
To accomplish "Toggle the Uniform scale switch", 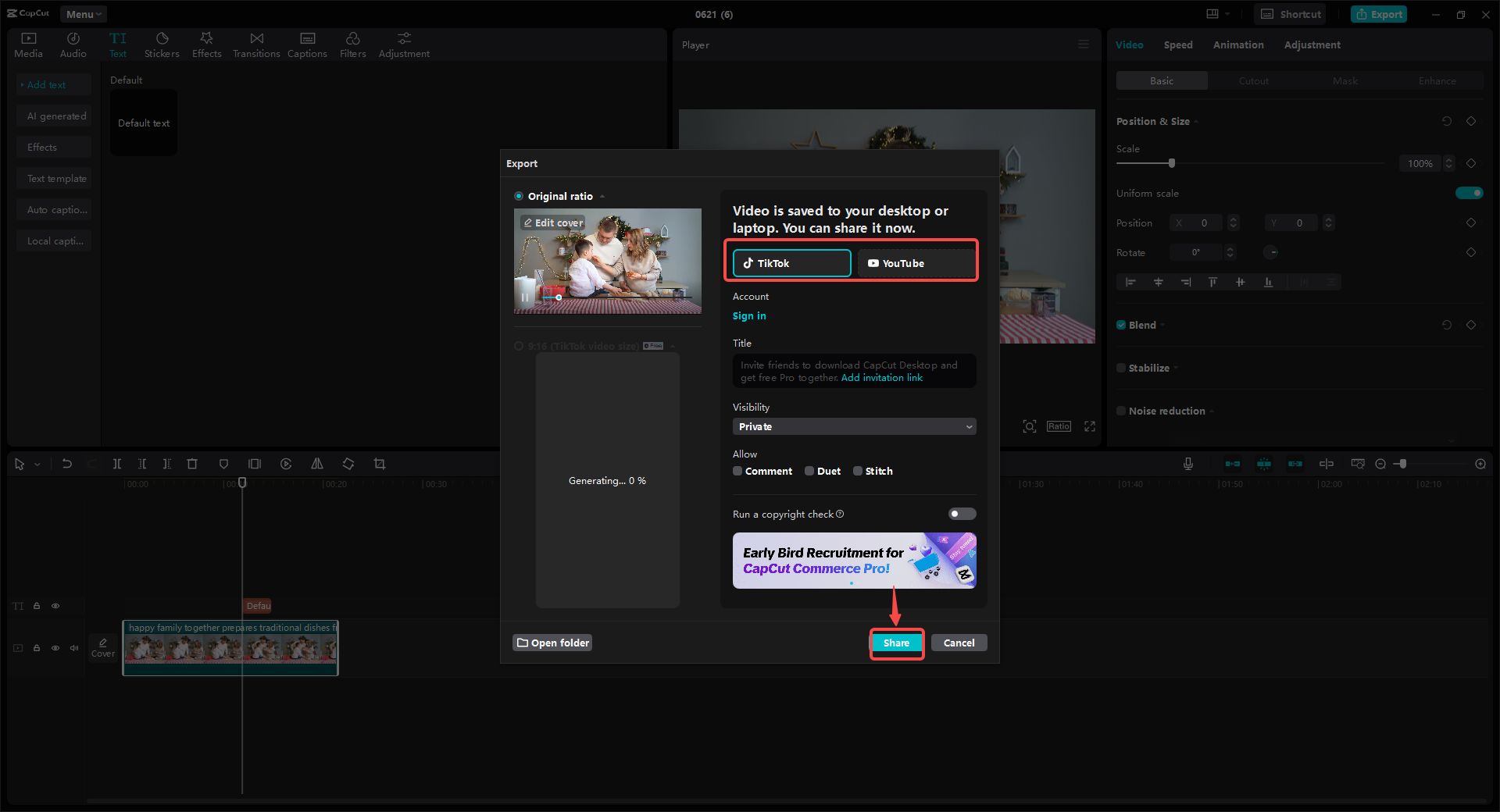I will point(1470,193).
